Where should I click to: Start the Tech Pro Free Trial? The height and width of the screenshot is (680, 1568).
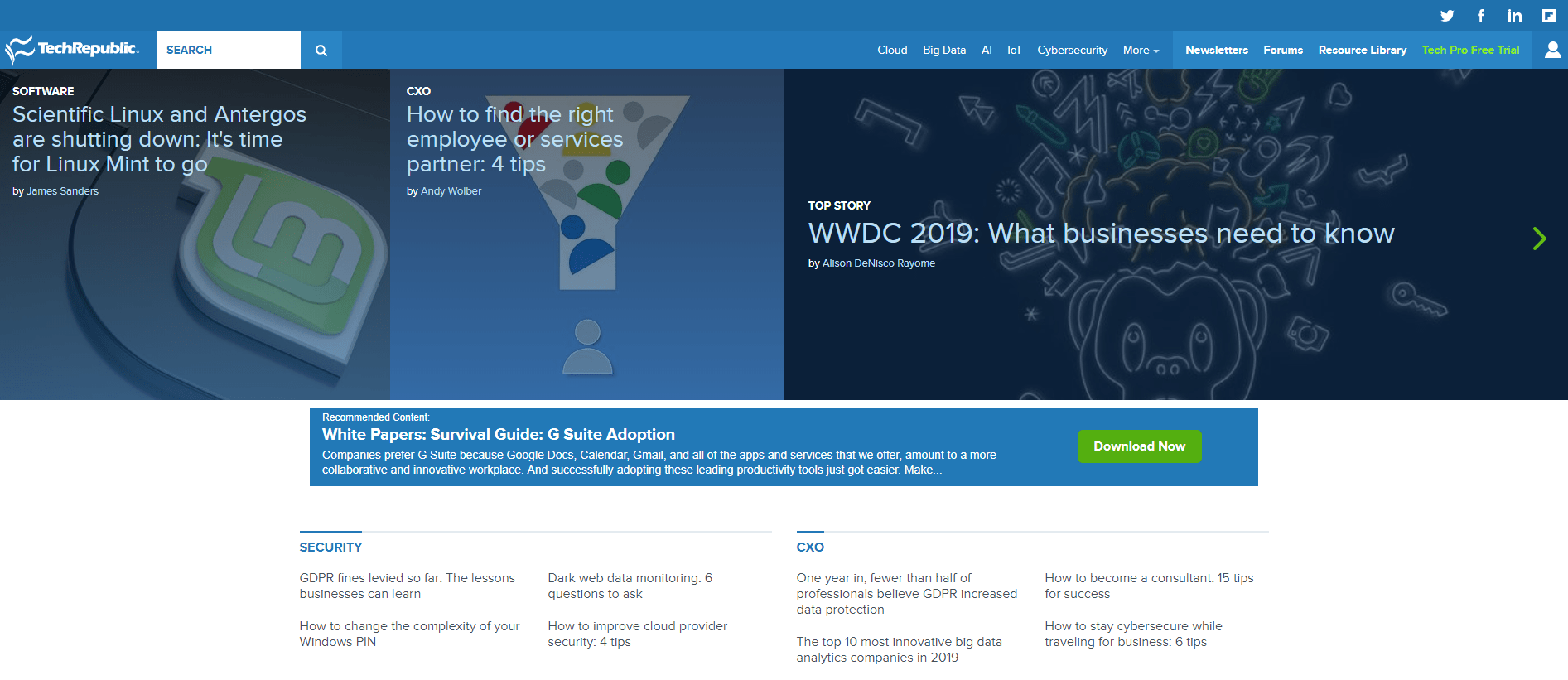1471,50
